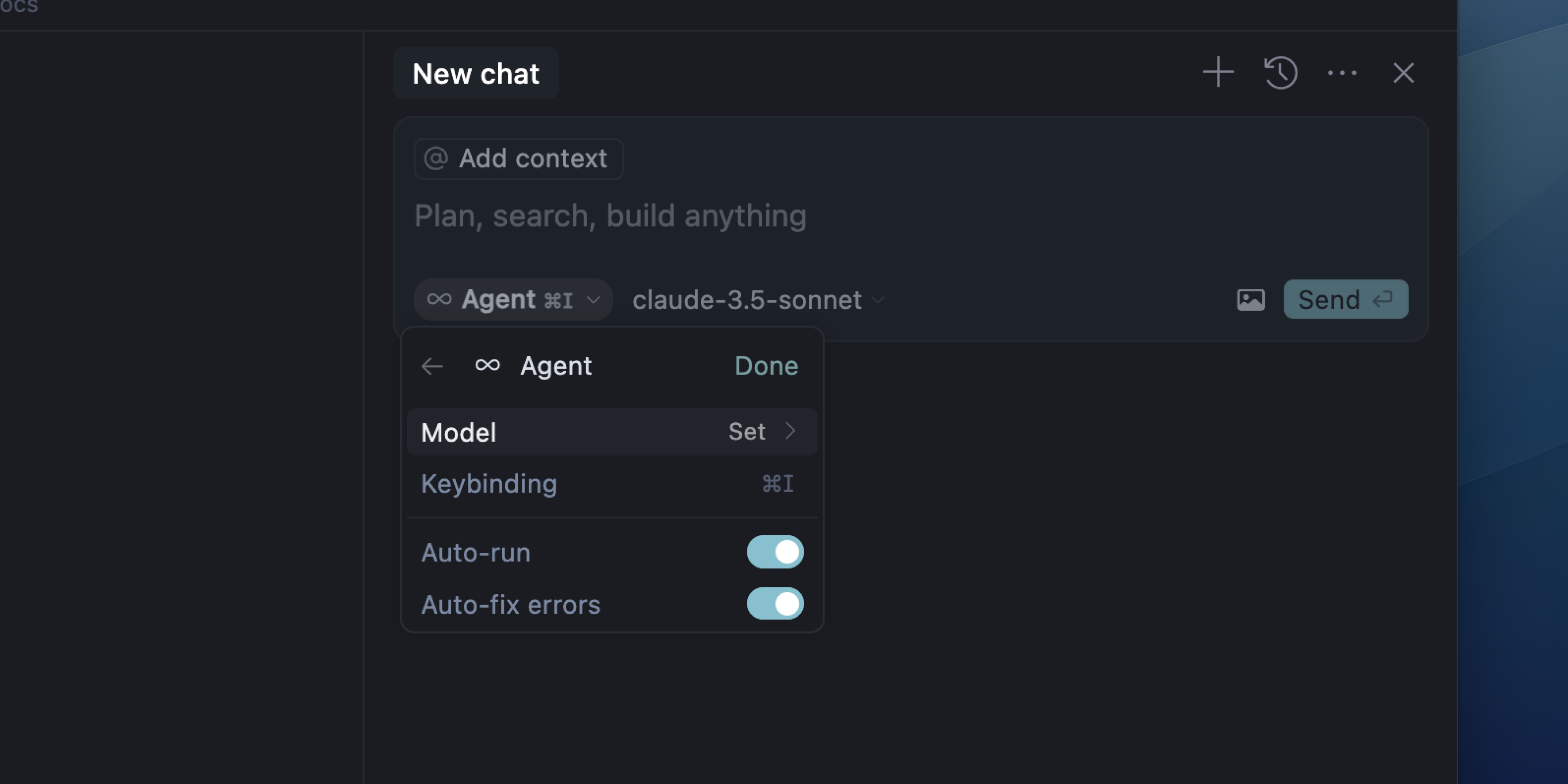Focus the 'Plan, search, build anything' input
Image resolution: width=1568 pixels, height=784 pixels.
(791, 216)
